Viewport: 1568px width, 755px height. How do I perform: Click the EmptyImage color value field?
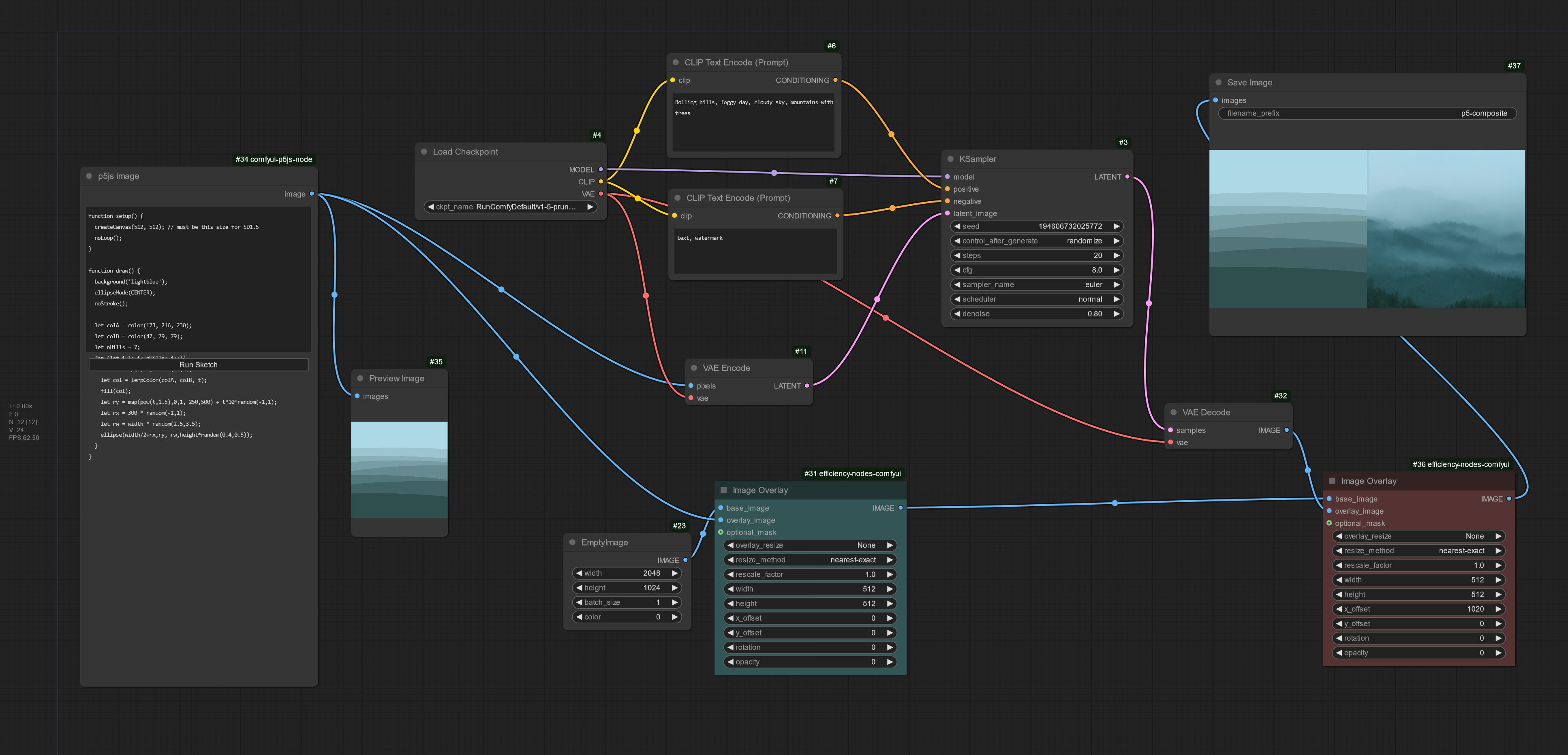[626, 617]
